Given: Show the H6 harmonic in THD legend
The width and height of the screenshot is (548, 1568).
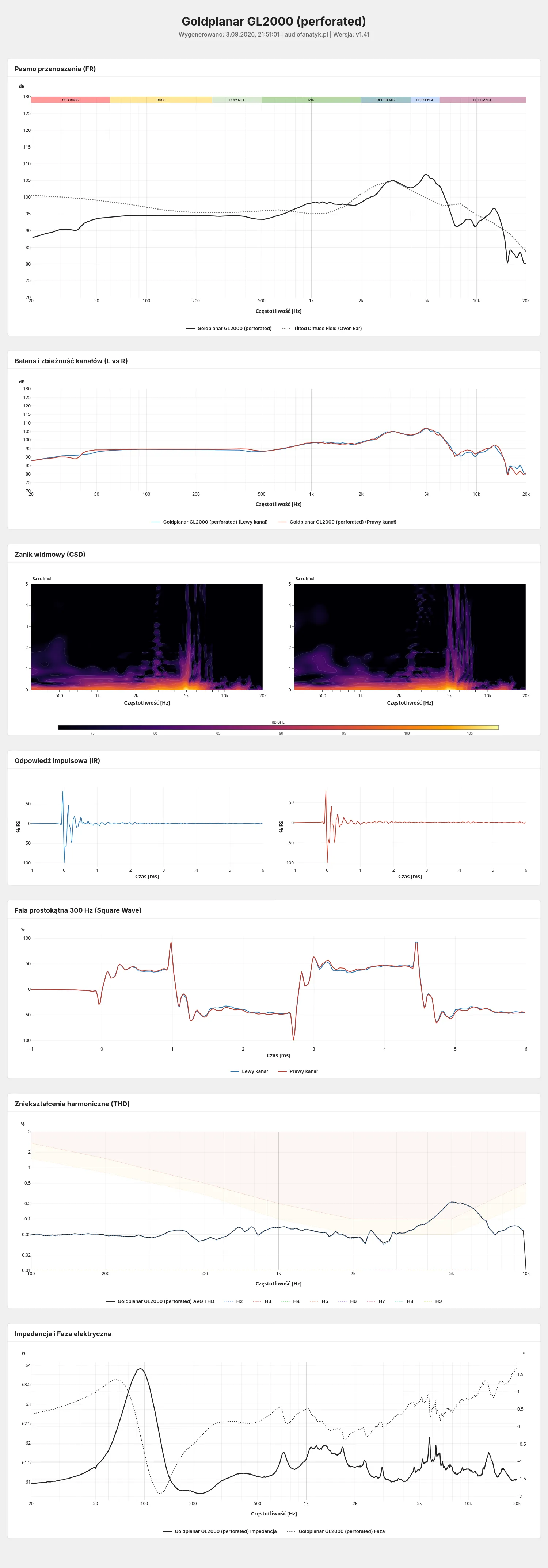Looking at the screenshot, I should pyautogui.click(x=348, y=1301).
